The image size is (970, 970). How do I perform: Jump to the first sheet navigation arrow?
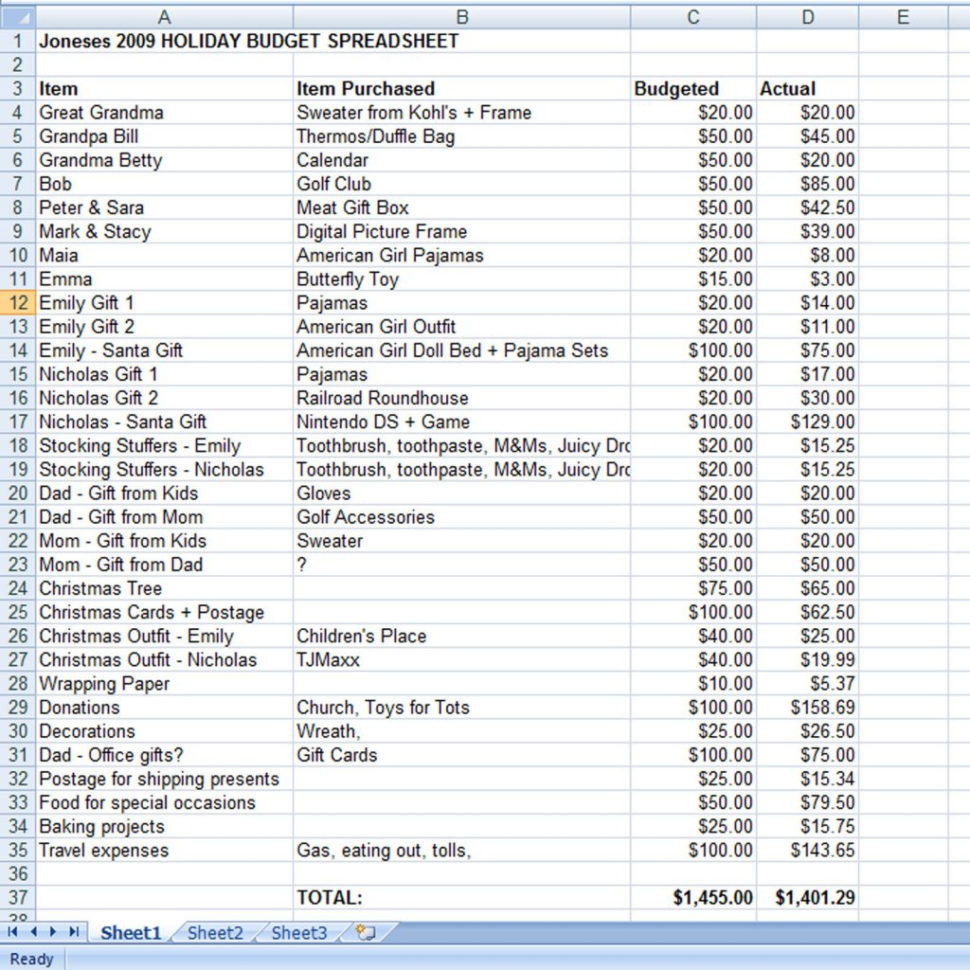[x=14, y=932]
